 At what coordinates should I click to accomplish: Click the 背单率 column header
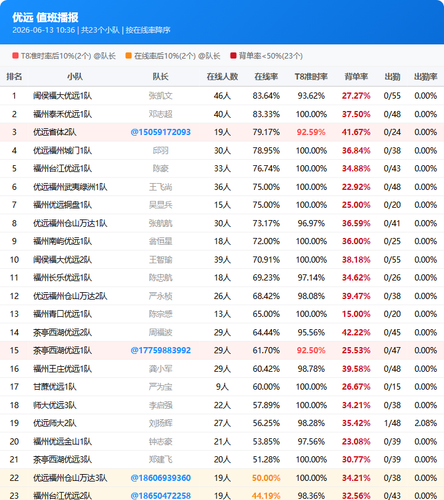[x=356, y=77]
